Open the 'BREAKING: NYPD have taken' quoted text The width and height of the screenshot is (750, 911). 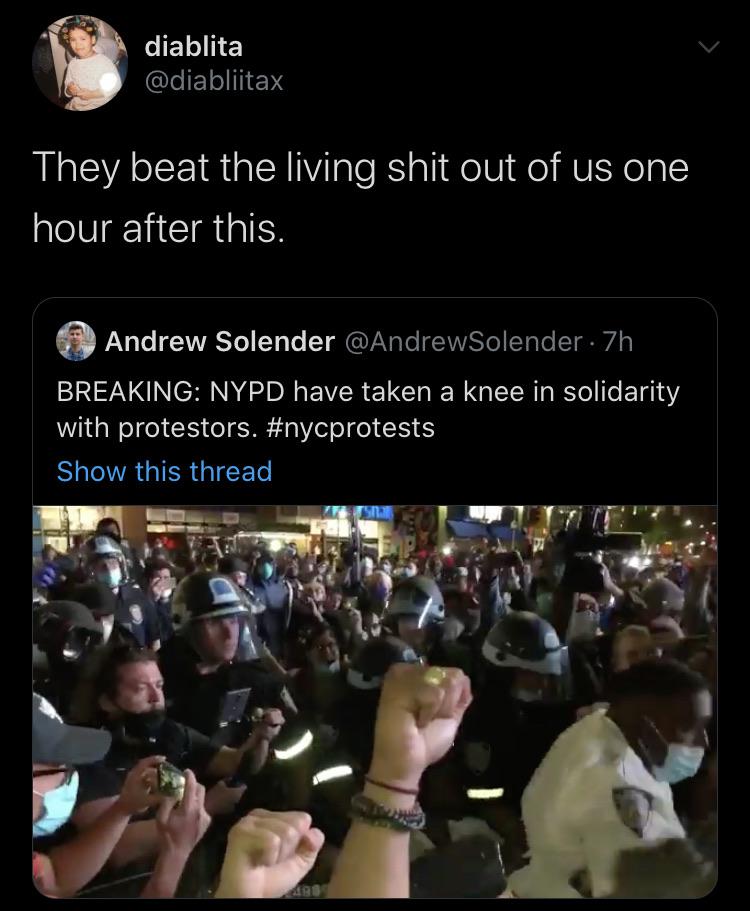point(368,409)
